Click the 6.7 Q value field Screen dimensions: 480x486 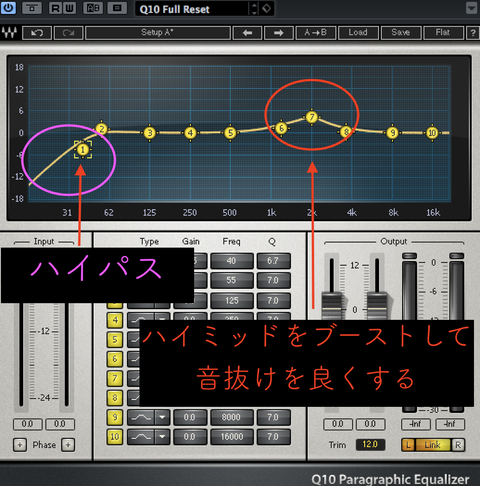[273, 261]
